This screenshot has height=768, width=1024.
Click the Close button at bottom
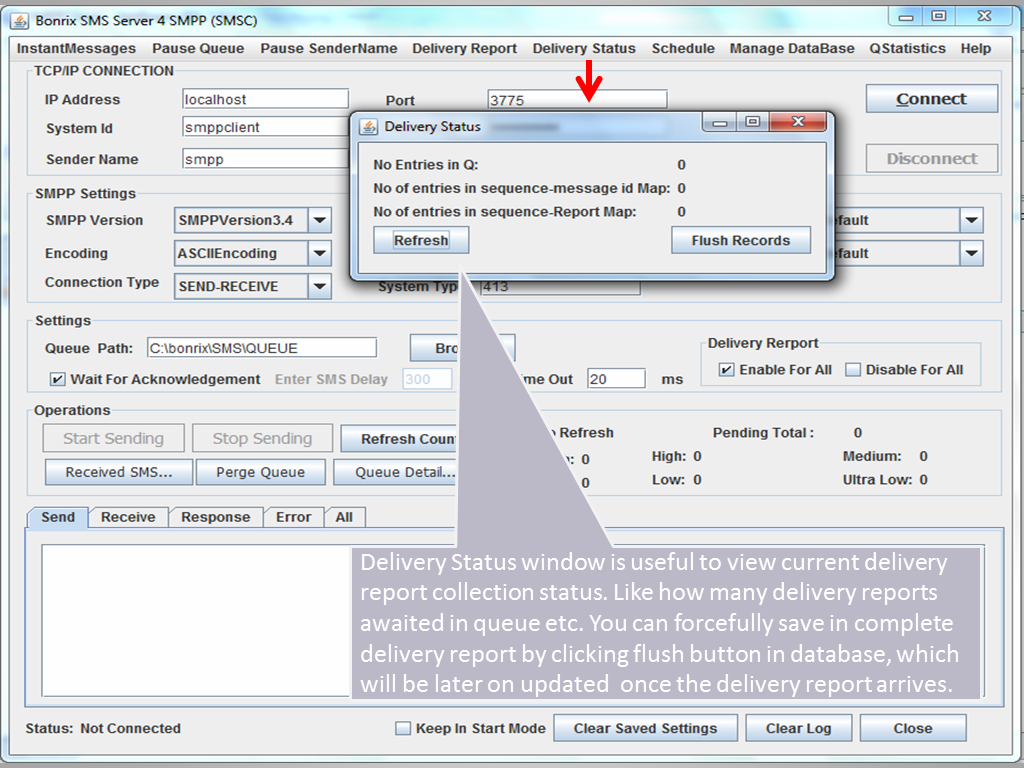pos(913,728)
